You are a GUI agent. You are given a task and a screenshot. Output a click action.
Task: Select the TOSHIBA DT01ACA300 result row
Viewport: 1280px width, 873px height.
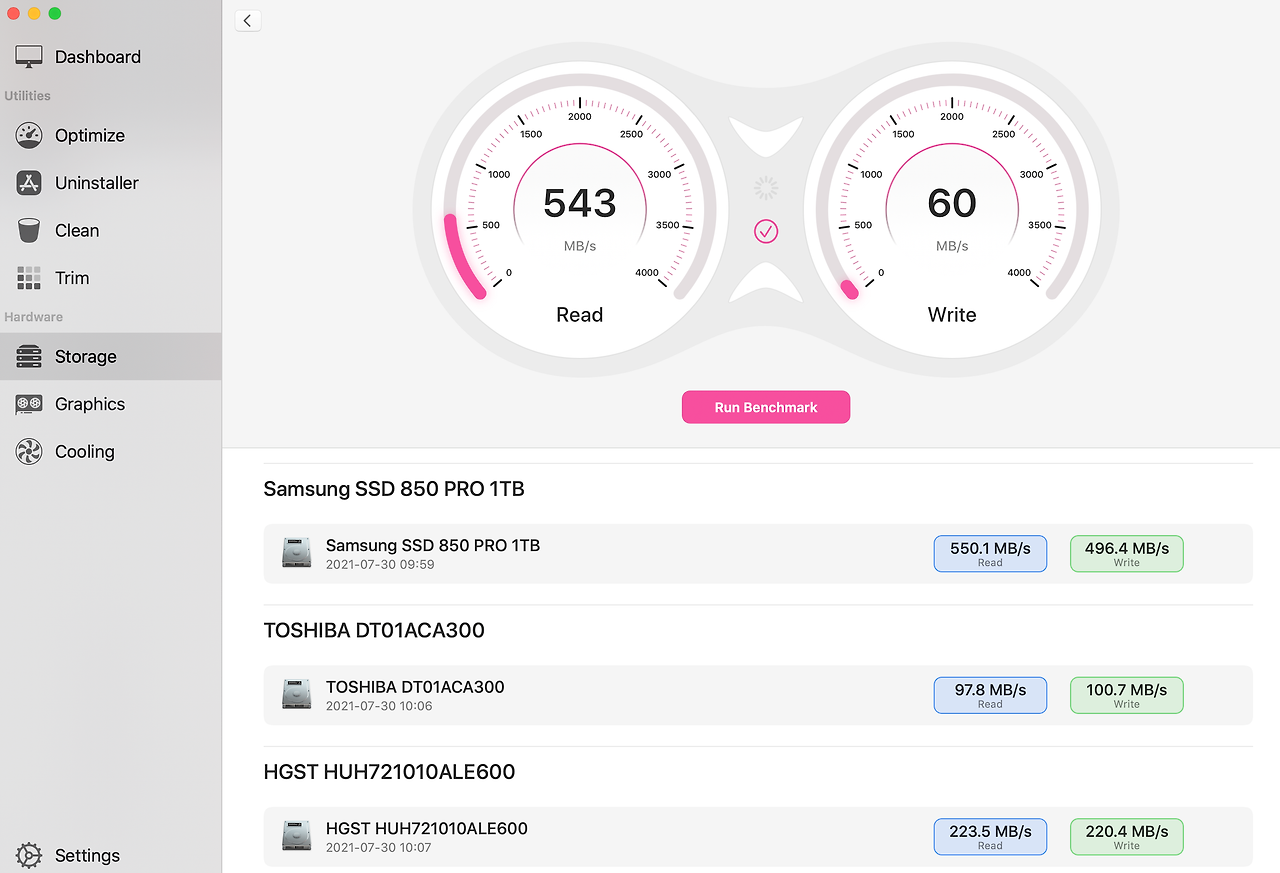(758, 695)
